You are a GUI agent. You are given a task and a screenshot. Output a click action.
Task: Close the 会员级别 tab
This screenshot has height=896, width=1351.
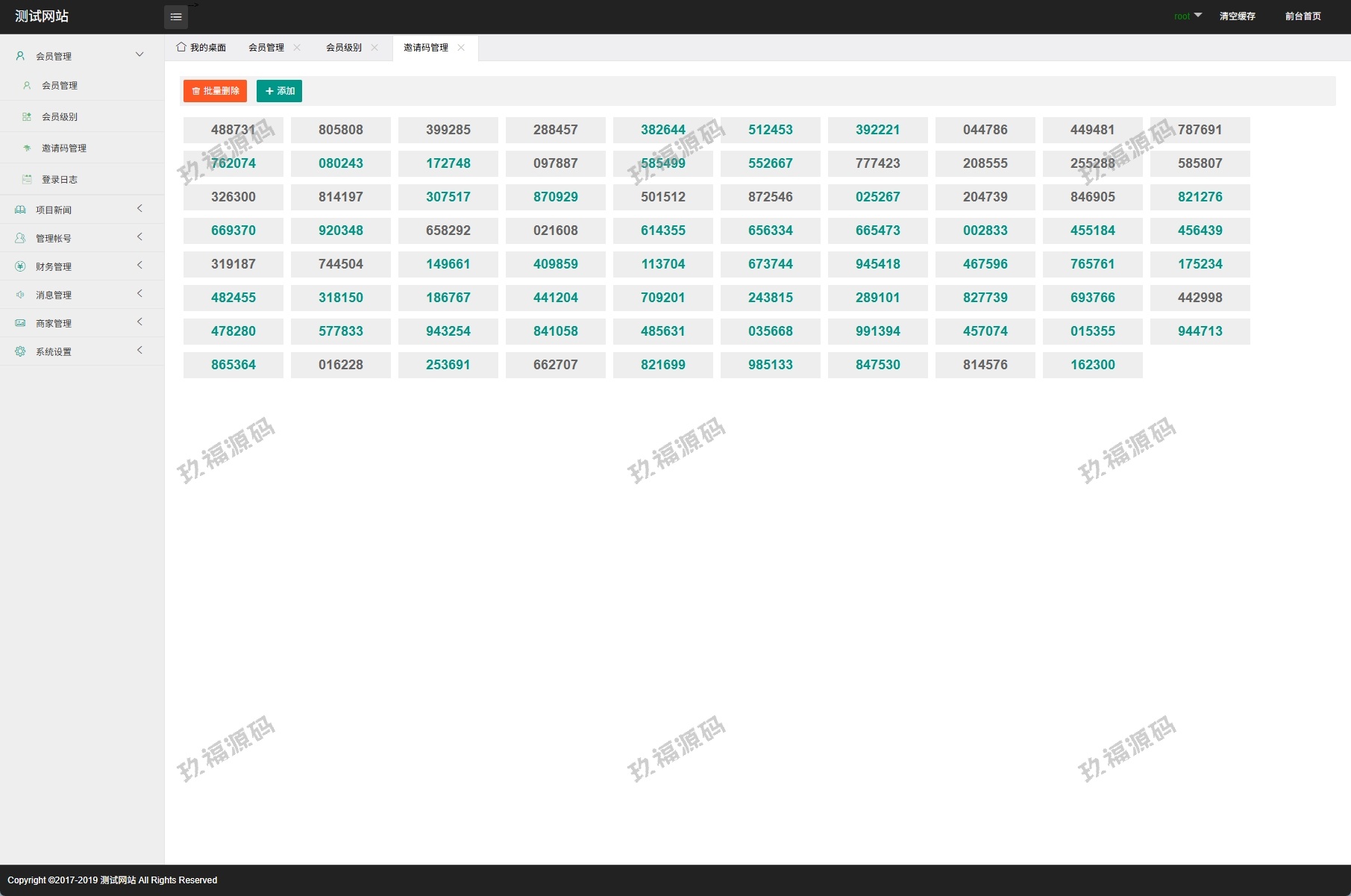pyautogui.click(x=374, y=47)
